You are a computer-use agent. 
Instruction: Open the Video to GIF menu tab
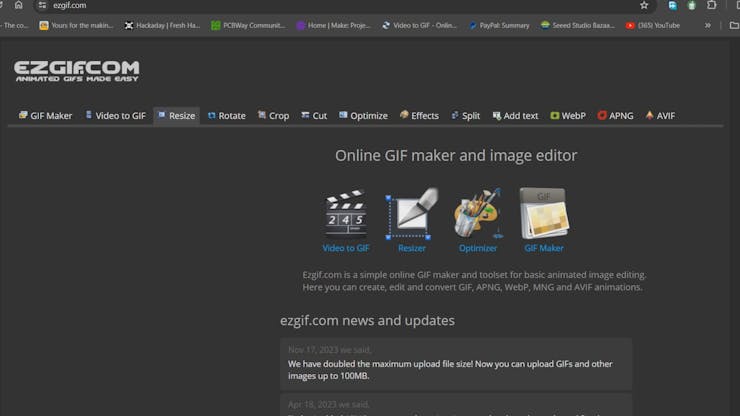(x=116, y=116)
